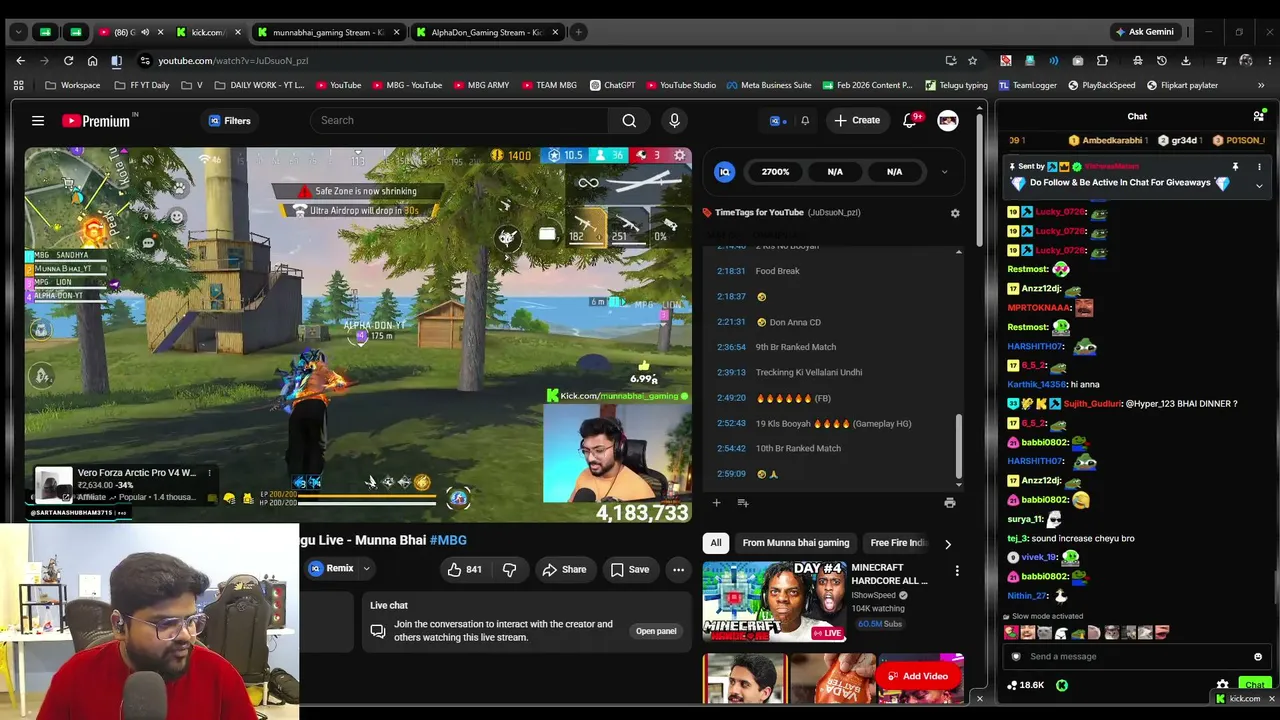Open the Kick chat emoji picker
Viewport: 1280px width, 720px height.
[x=1258, y=657]
